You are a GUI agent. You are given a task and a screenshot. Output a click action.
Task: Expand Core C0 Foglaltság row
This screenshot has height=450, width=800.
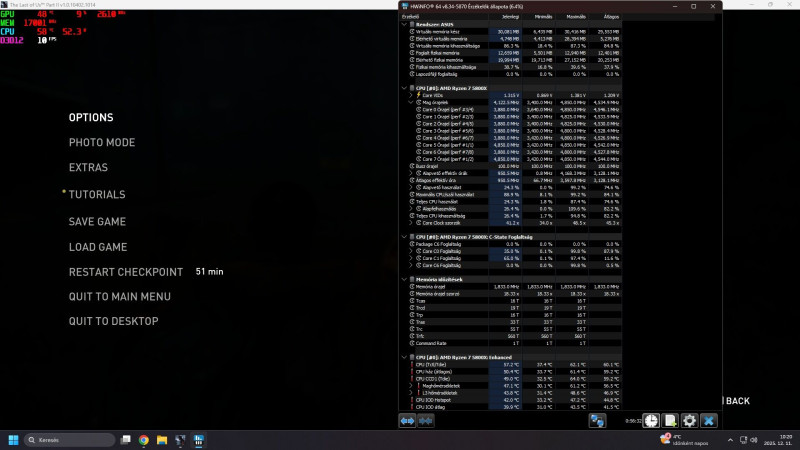411,251
